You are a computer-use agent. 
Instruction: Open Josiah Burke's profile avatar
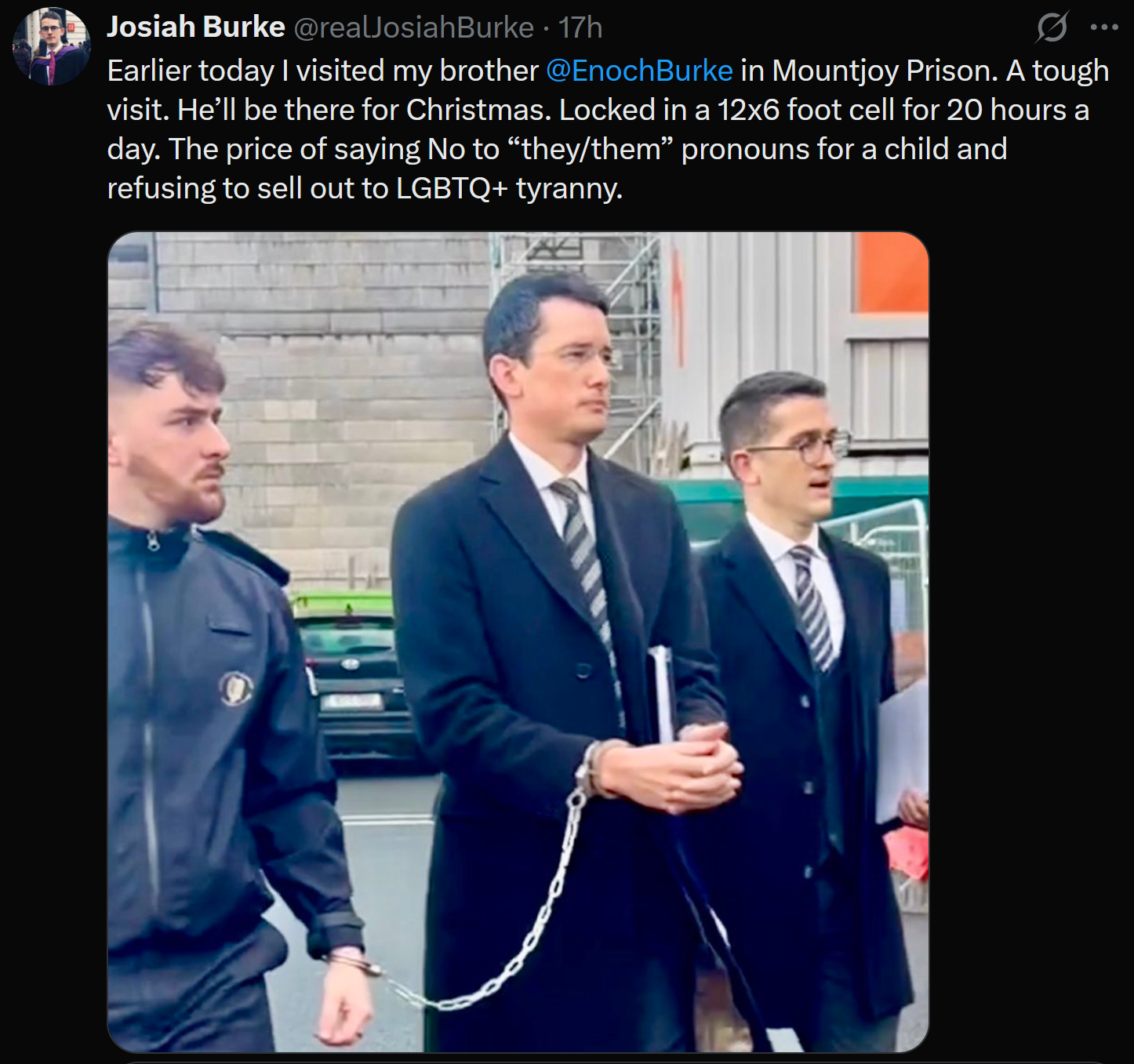click(x=51, y=46)
